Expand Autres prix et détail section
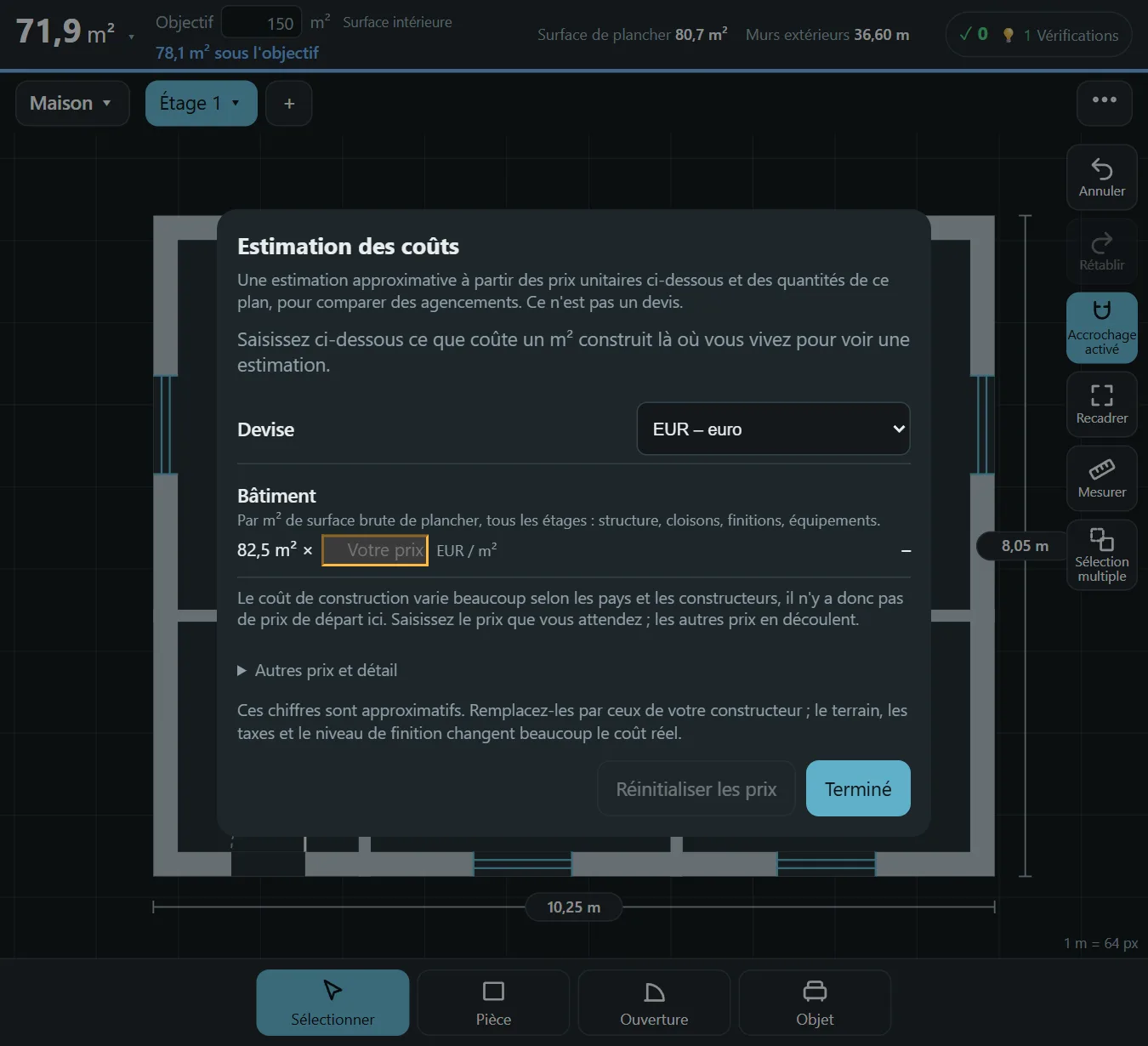 (x=317, y=670)
